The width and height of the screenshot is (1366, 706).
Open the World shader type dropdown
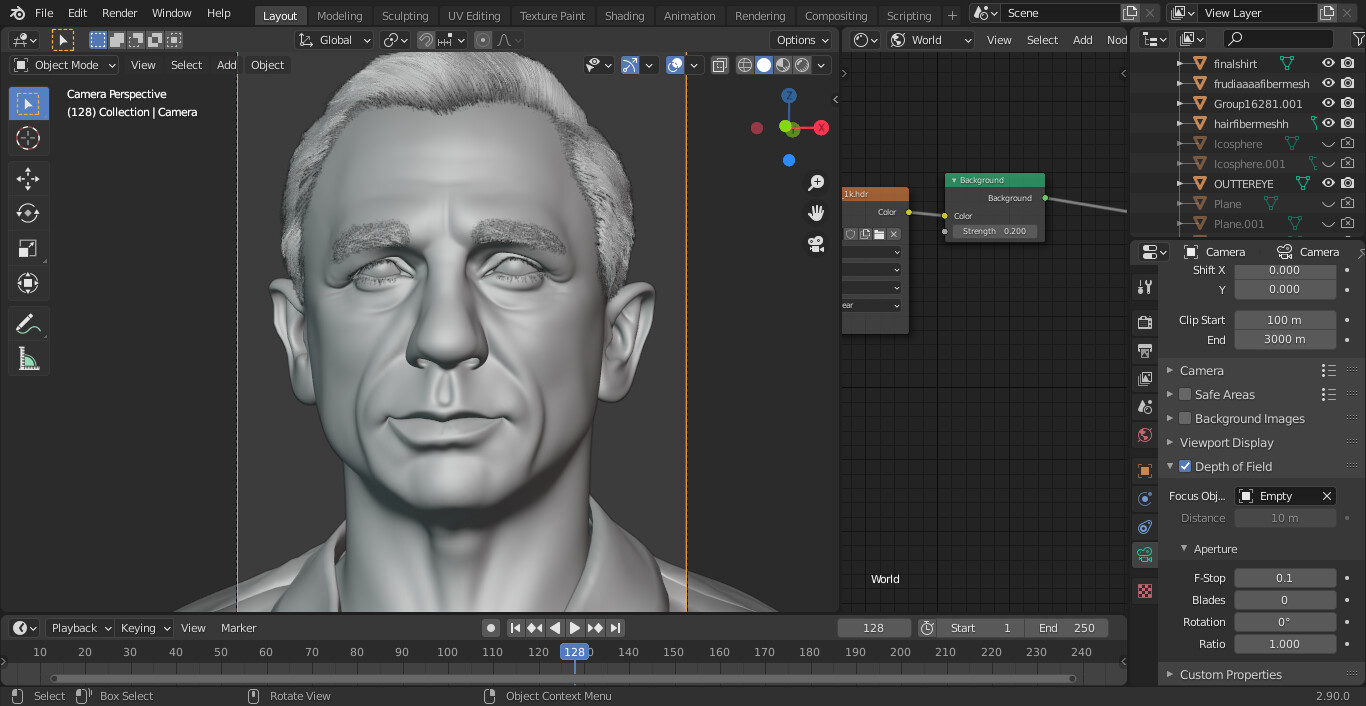(x=932, y=40)
